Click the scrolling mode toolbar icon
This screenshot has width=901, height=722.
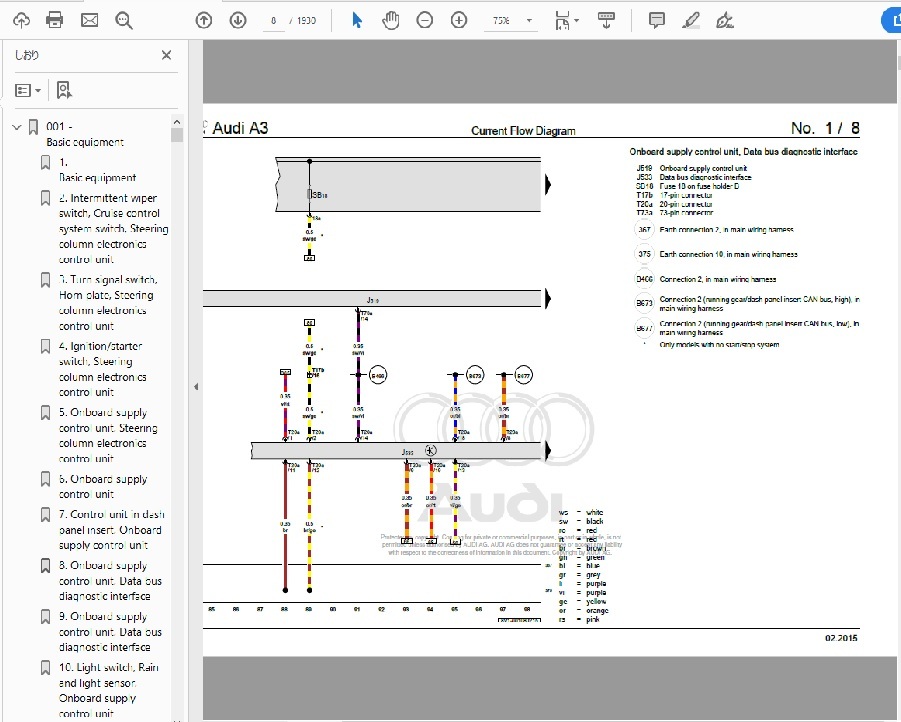(x=606, y=21)
